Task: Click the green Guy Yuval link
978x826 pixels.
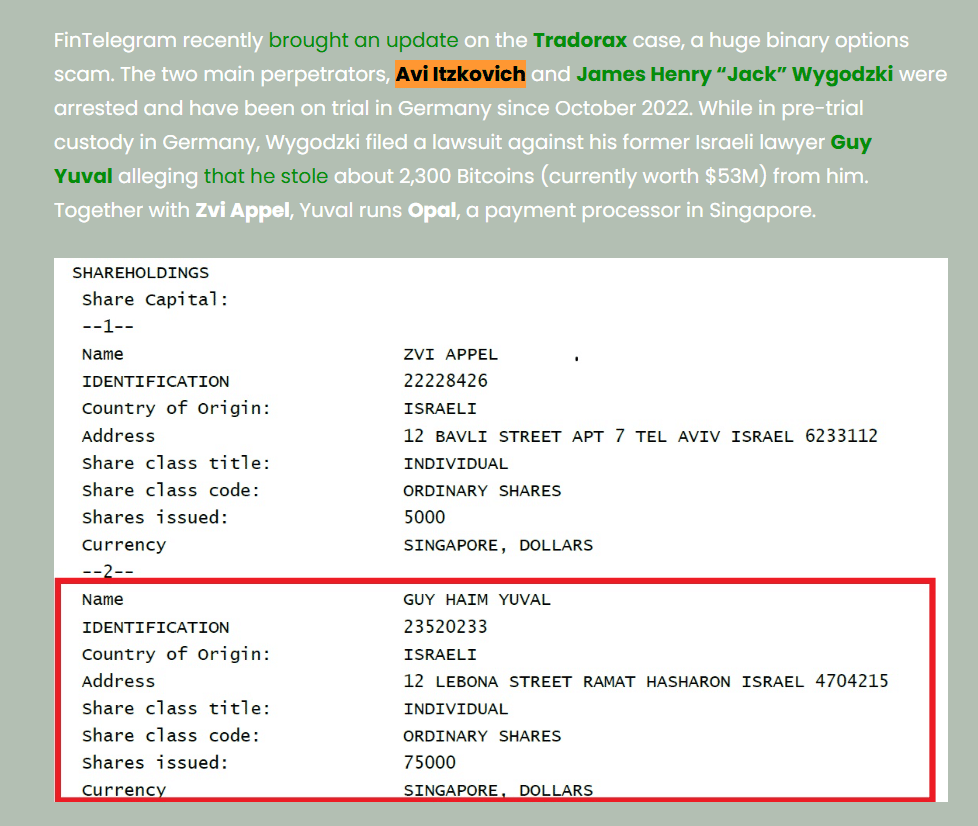Action: click(850, 143)
